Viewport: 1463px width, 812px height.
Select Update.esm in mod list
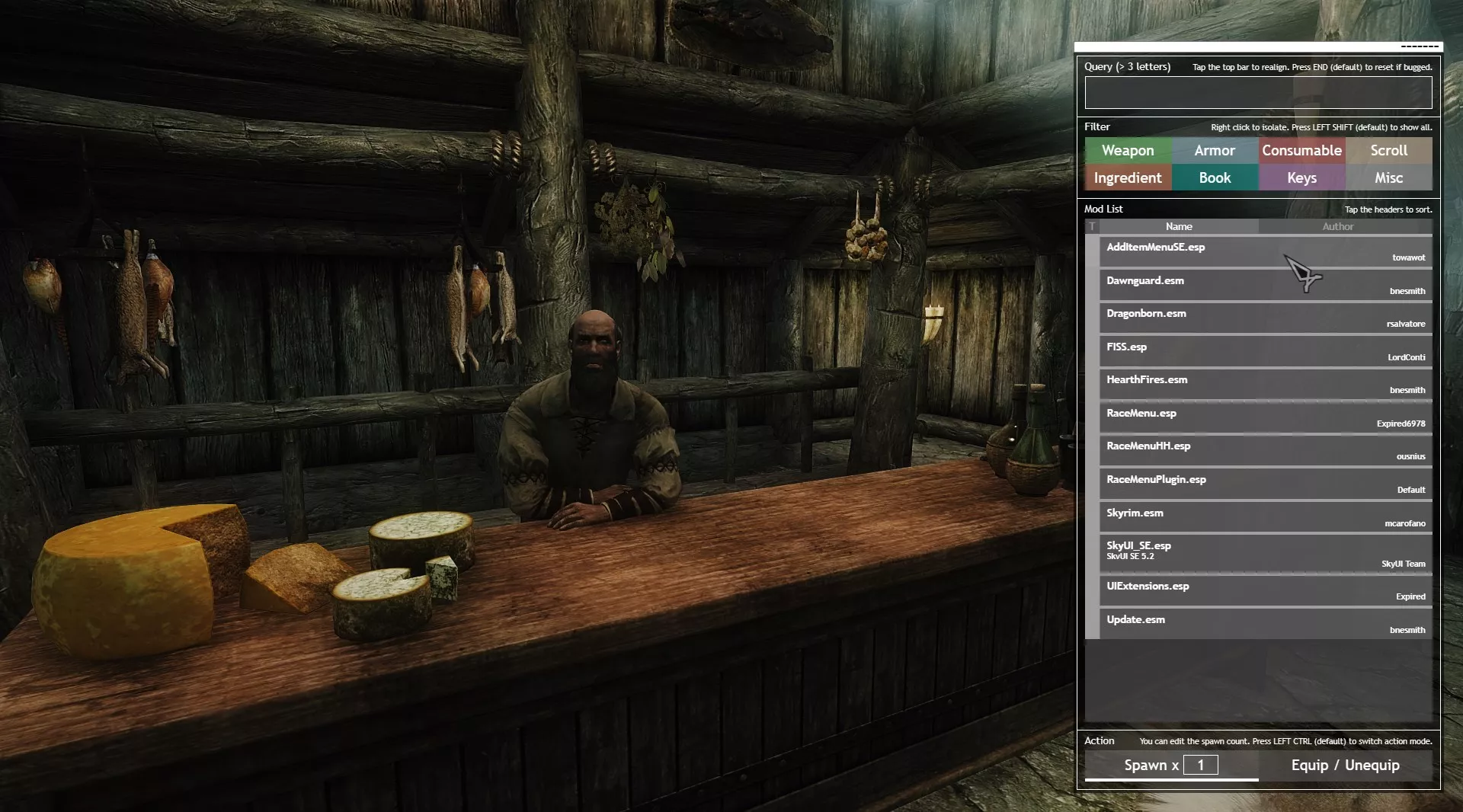(x=1266, y=624)
